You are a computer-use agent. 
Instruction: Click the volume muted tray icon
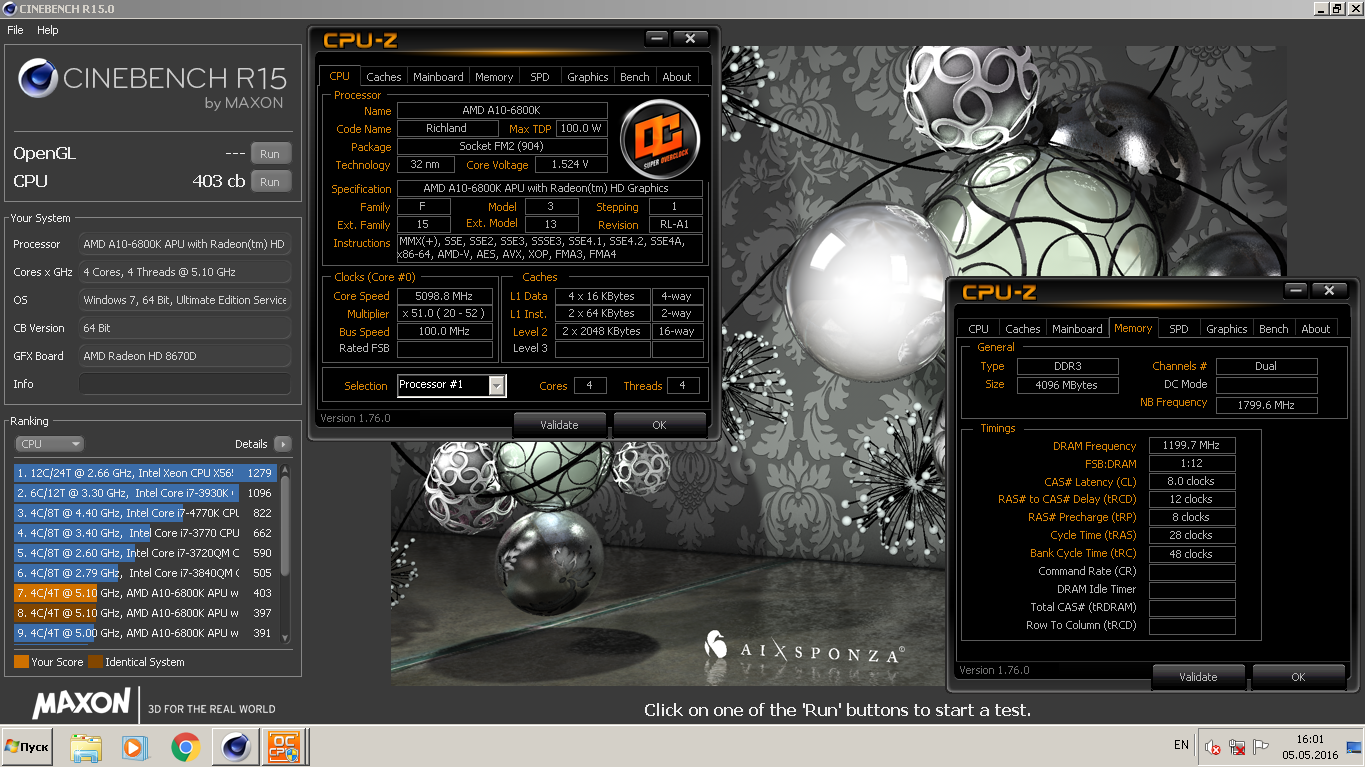(x=1212, y=746)
